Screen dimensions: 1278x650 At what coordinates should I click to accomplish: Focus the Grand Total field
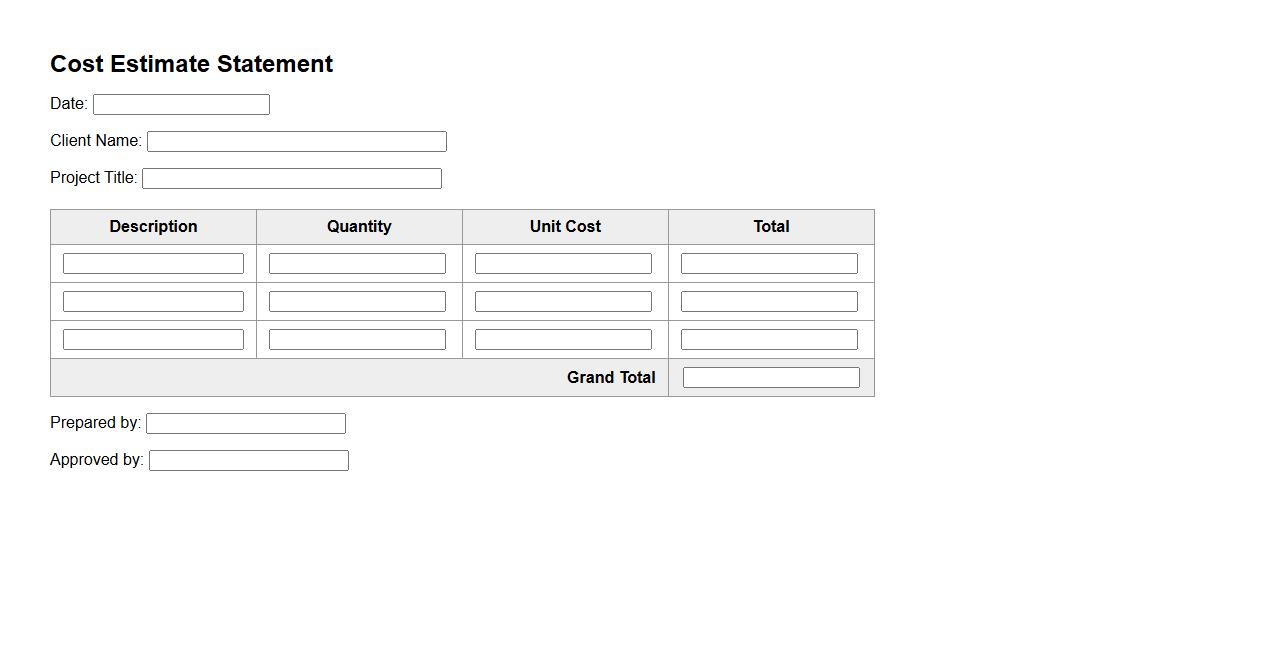click(x=771, y=378)
